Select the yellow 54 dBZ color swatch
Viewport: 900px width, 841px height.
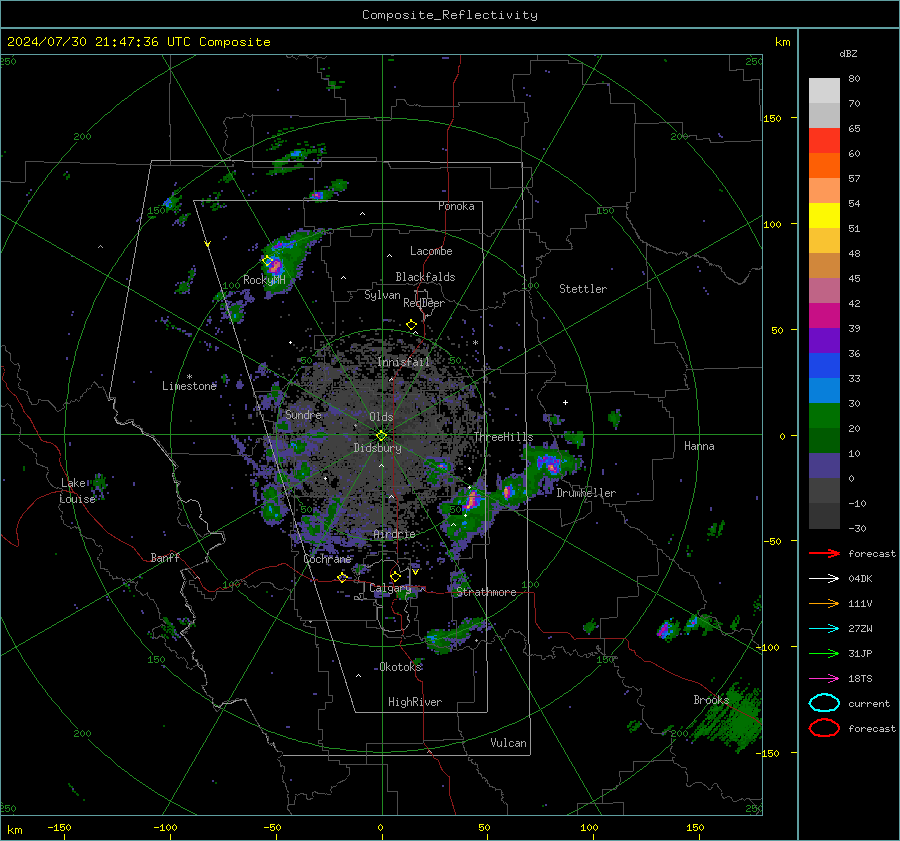(x=824, y=215)
